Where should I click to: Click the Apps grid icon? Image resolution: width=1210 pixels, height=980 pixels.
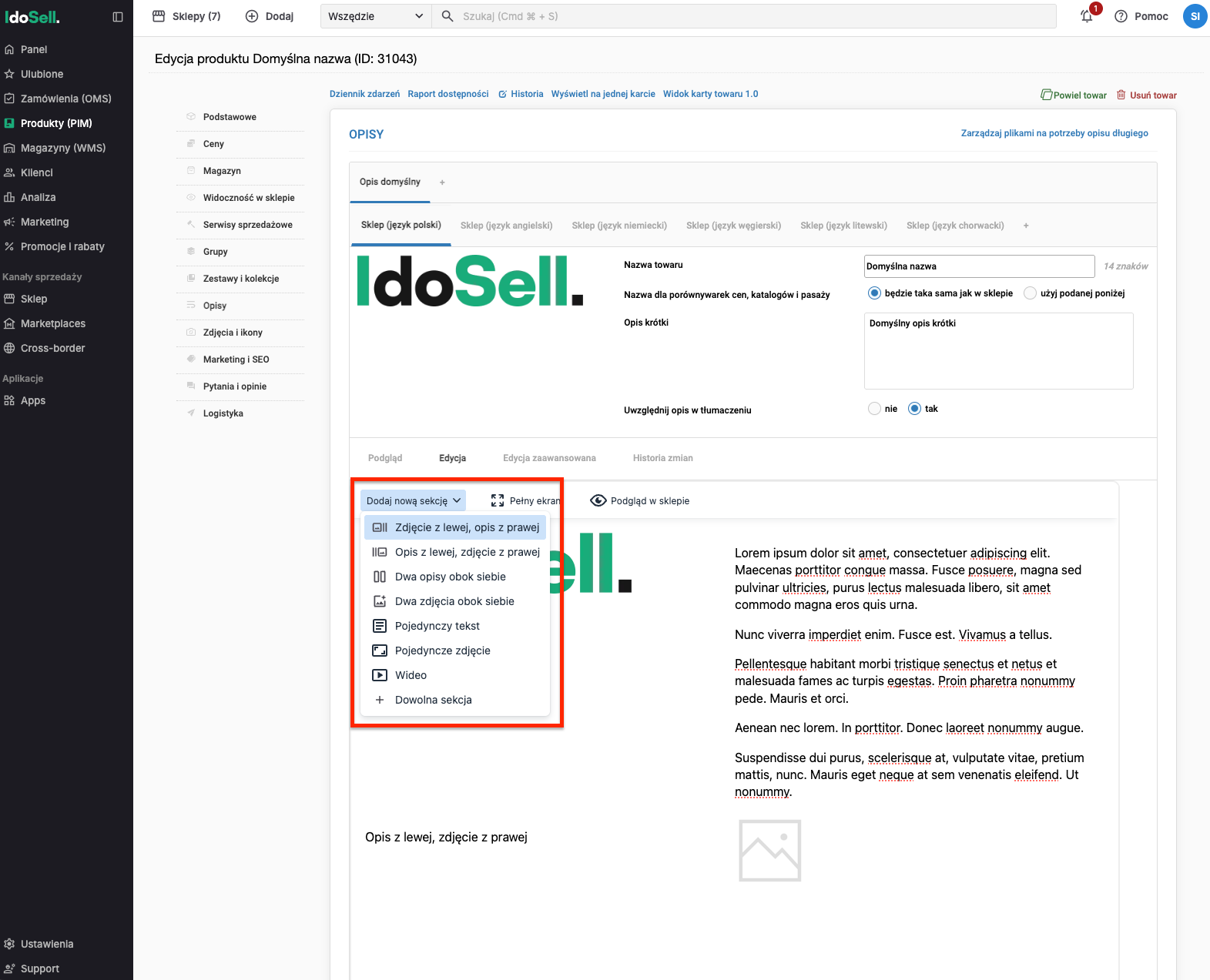(9, 400)
